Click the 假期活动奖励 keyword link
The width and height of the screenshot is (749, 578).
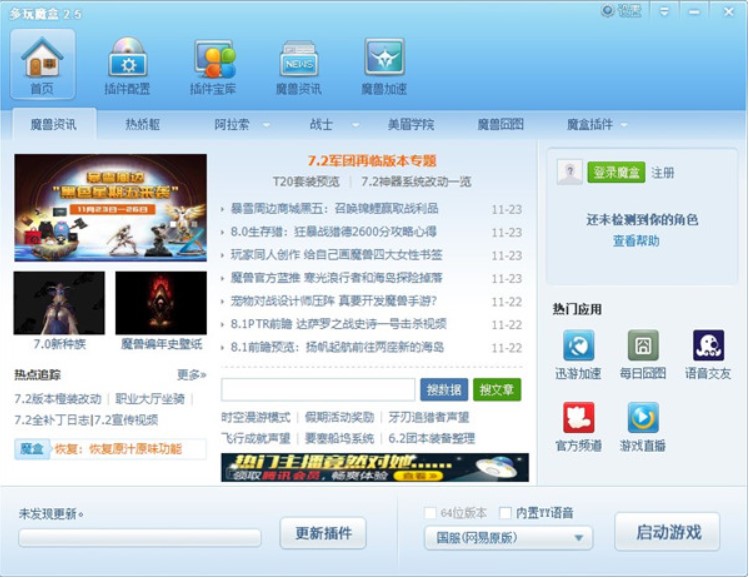pos(340,417)
